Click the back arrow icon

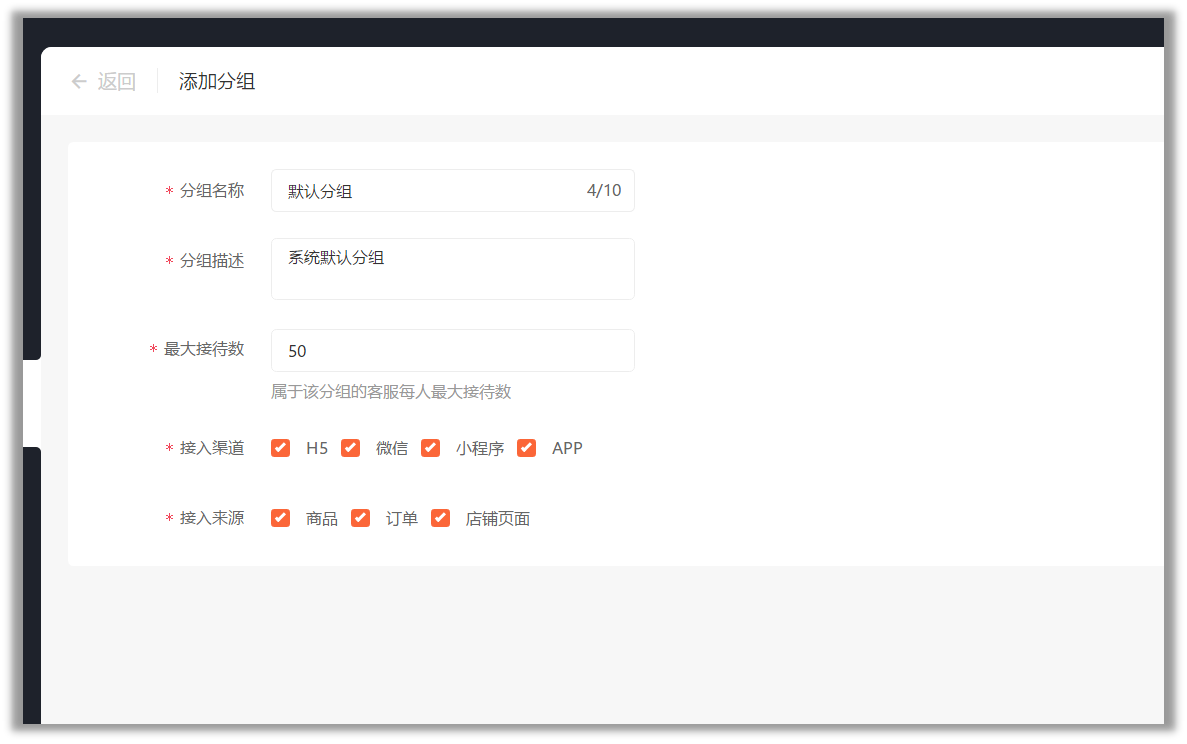click(79, 81)
